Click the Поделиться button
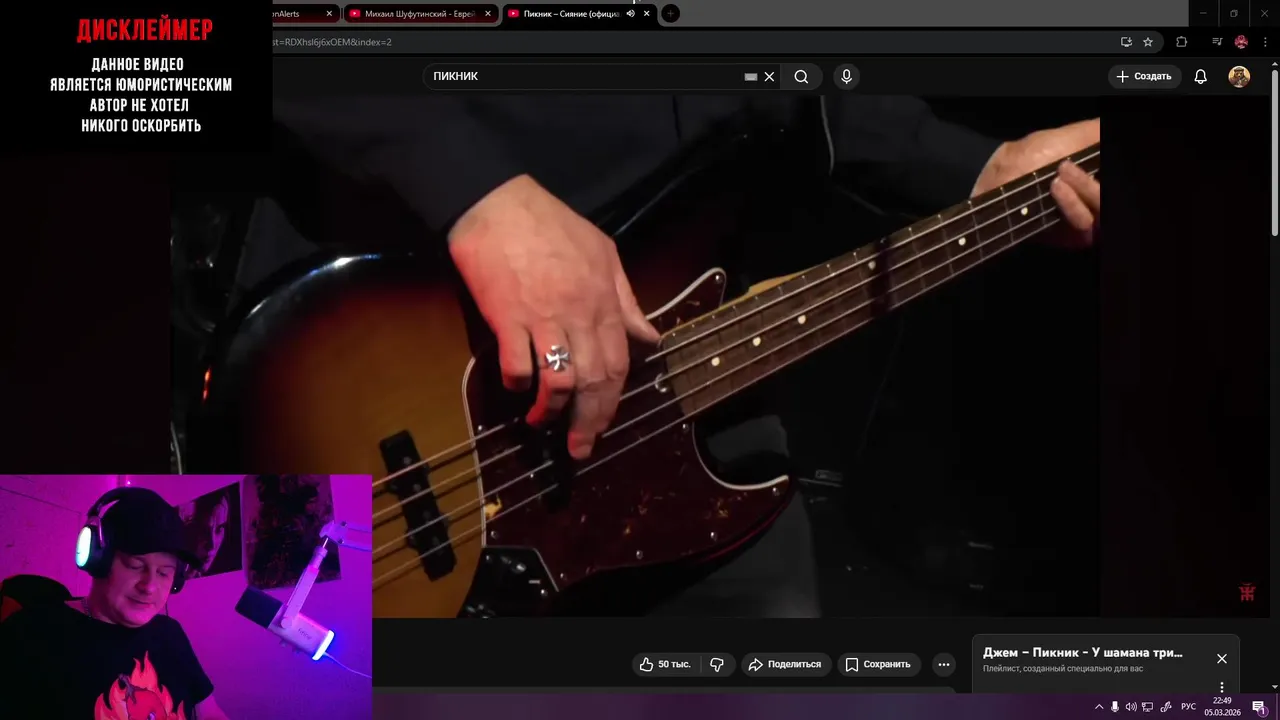 point(786,664)
